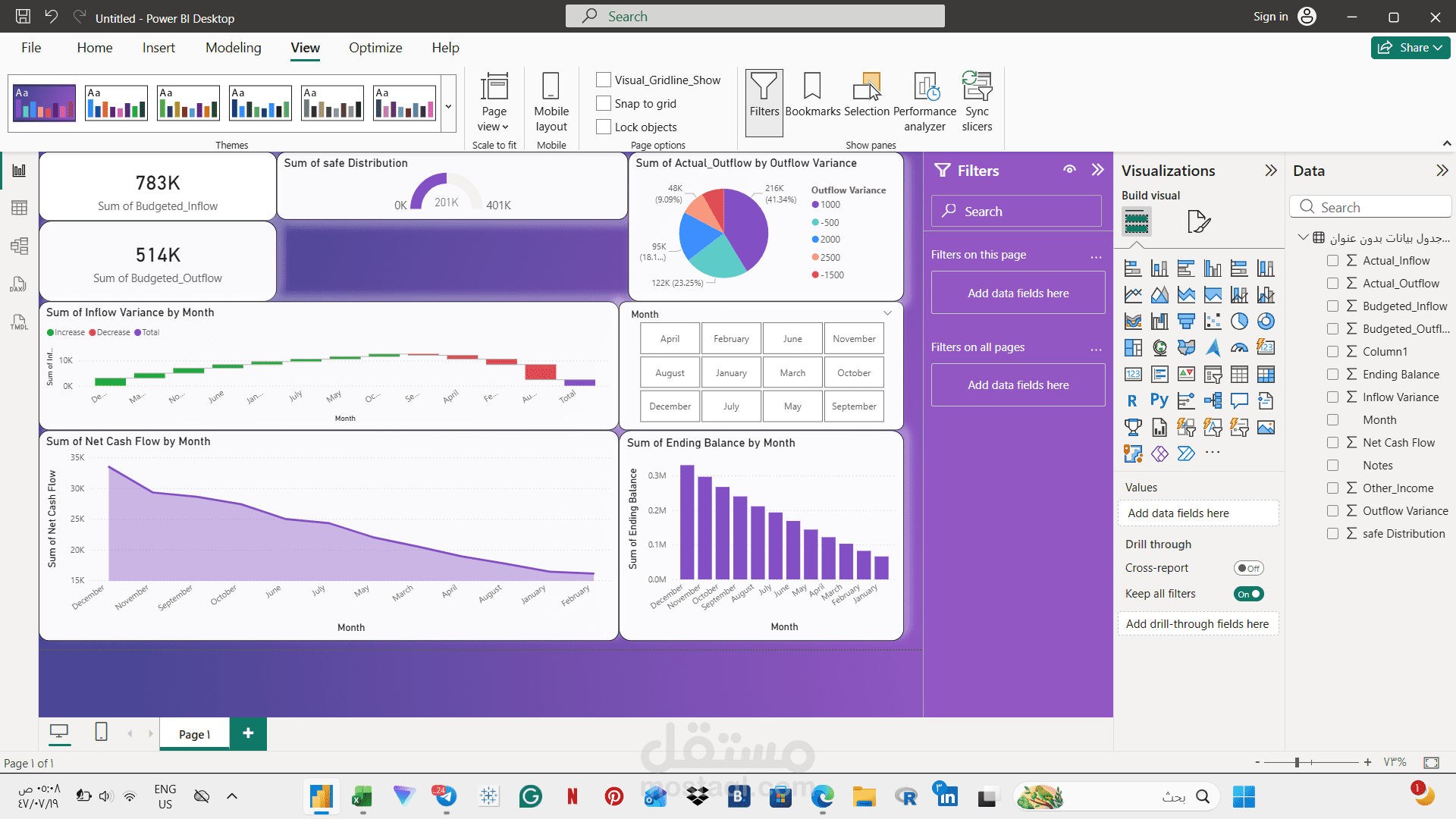Collapse the Visualizations pane chevrons
The image size is (1456, 819).
[1271, 171]
